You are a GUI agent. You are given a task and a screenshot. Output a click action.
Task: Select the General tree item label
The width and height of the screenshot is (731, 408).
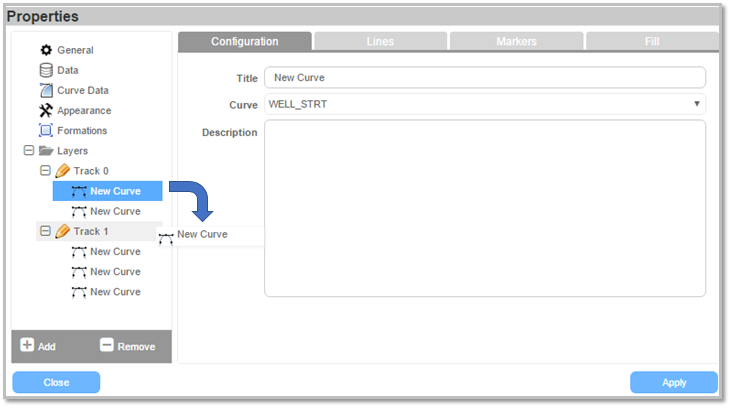[75, 50]
